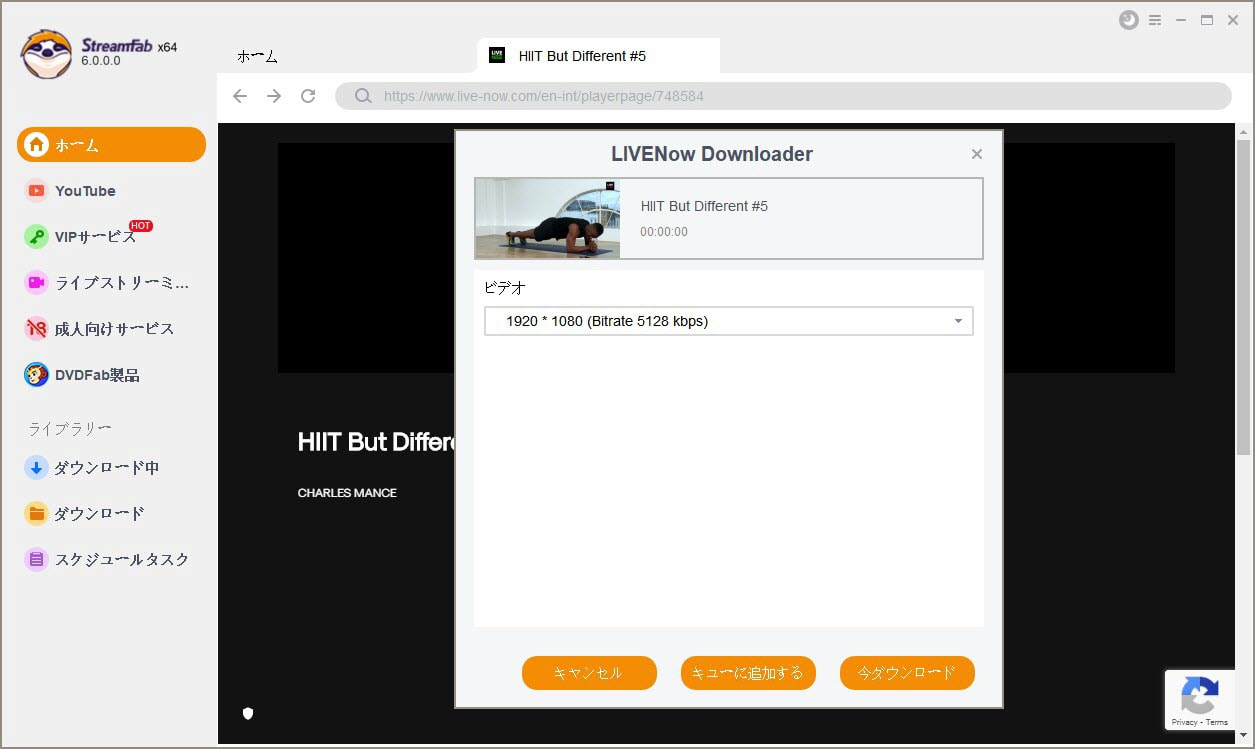The width and height of the screenshot is (1255, 749).
Task: Click the search magnifier in the address bar
Action: pyautogui.click(x=363, y=97)
